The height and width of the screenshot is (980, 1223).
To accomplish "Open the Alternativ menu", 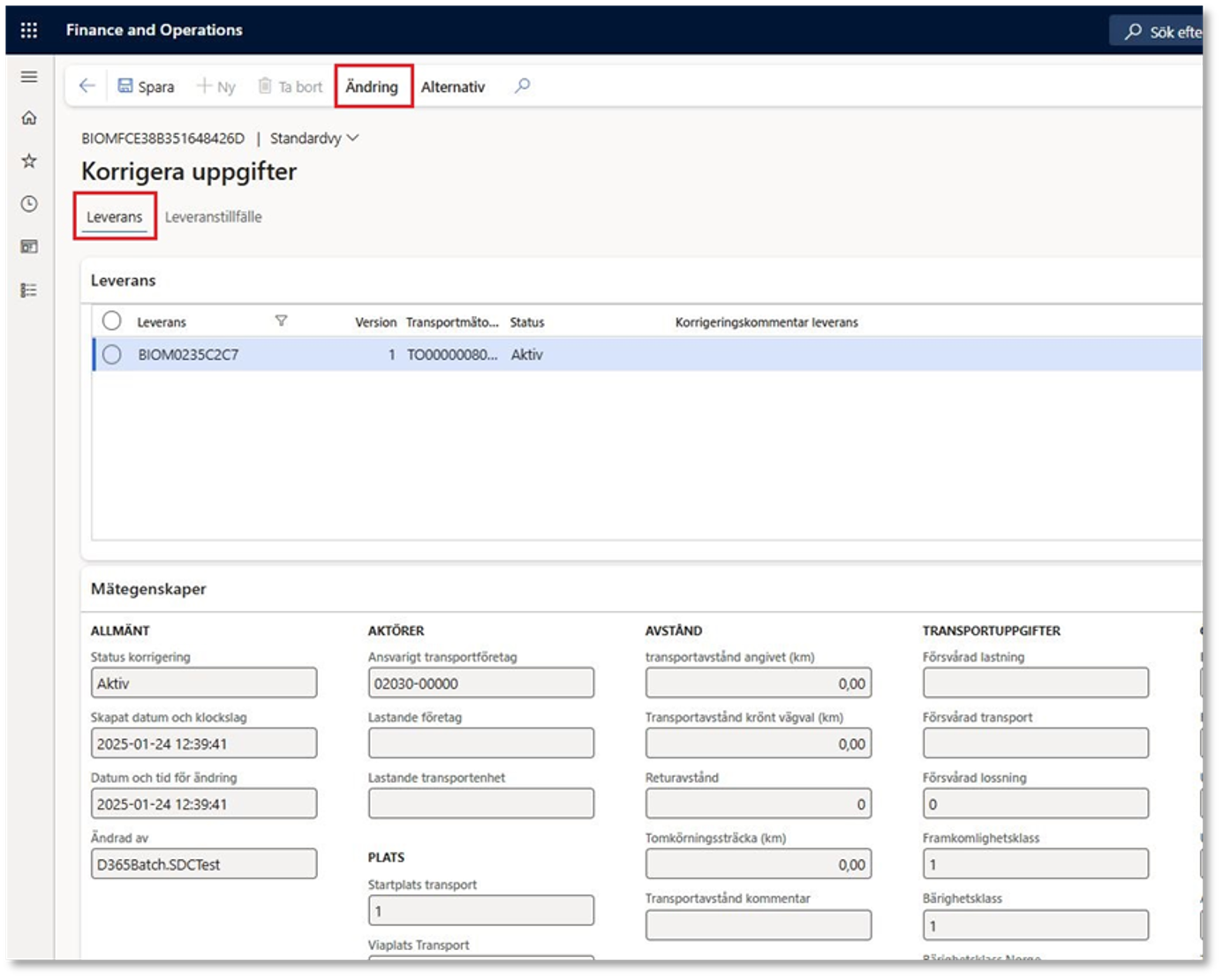I will pyautogui.click(x=453, y=87).
